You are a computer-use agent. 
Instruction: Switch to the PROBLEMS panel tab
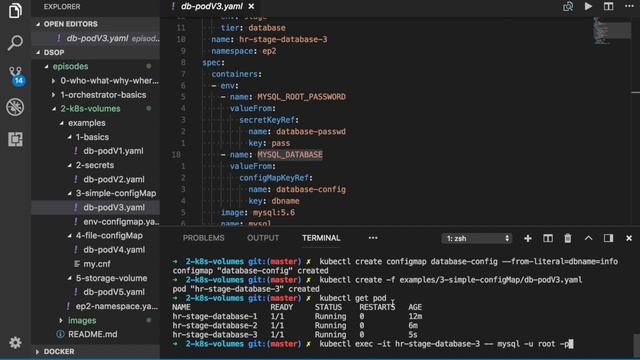click(203, 238)
